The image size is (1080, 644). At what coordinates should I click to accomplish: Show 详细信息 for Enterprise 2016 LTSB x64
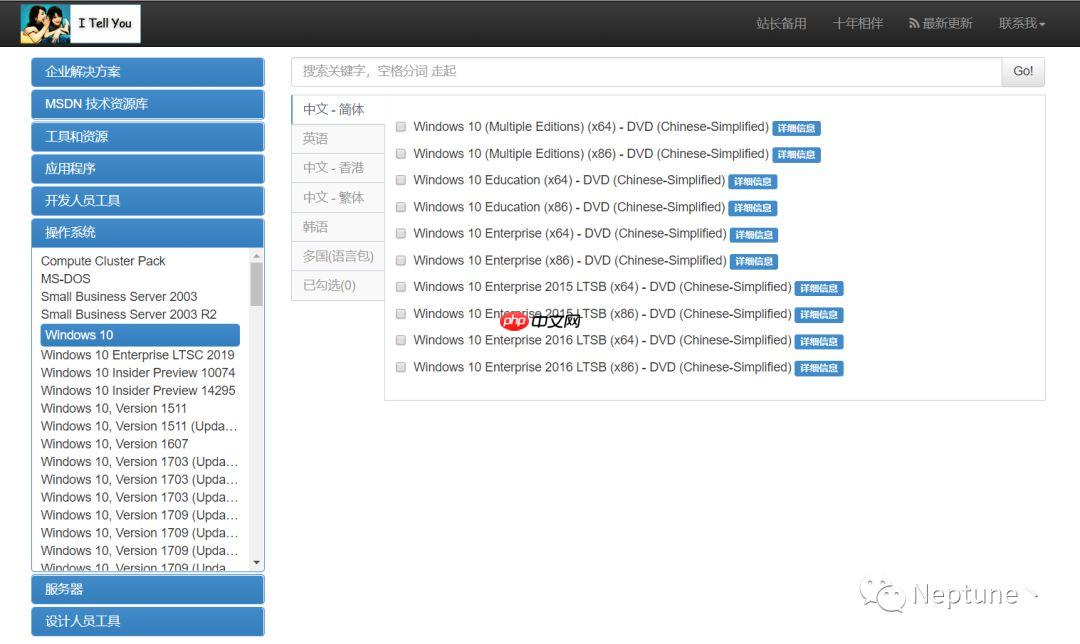(x=819, y=342)
